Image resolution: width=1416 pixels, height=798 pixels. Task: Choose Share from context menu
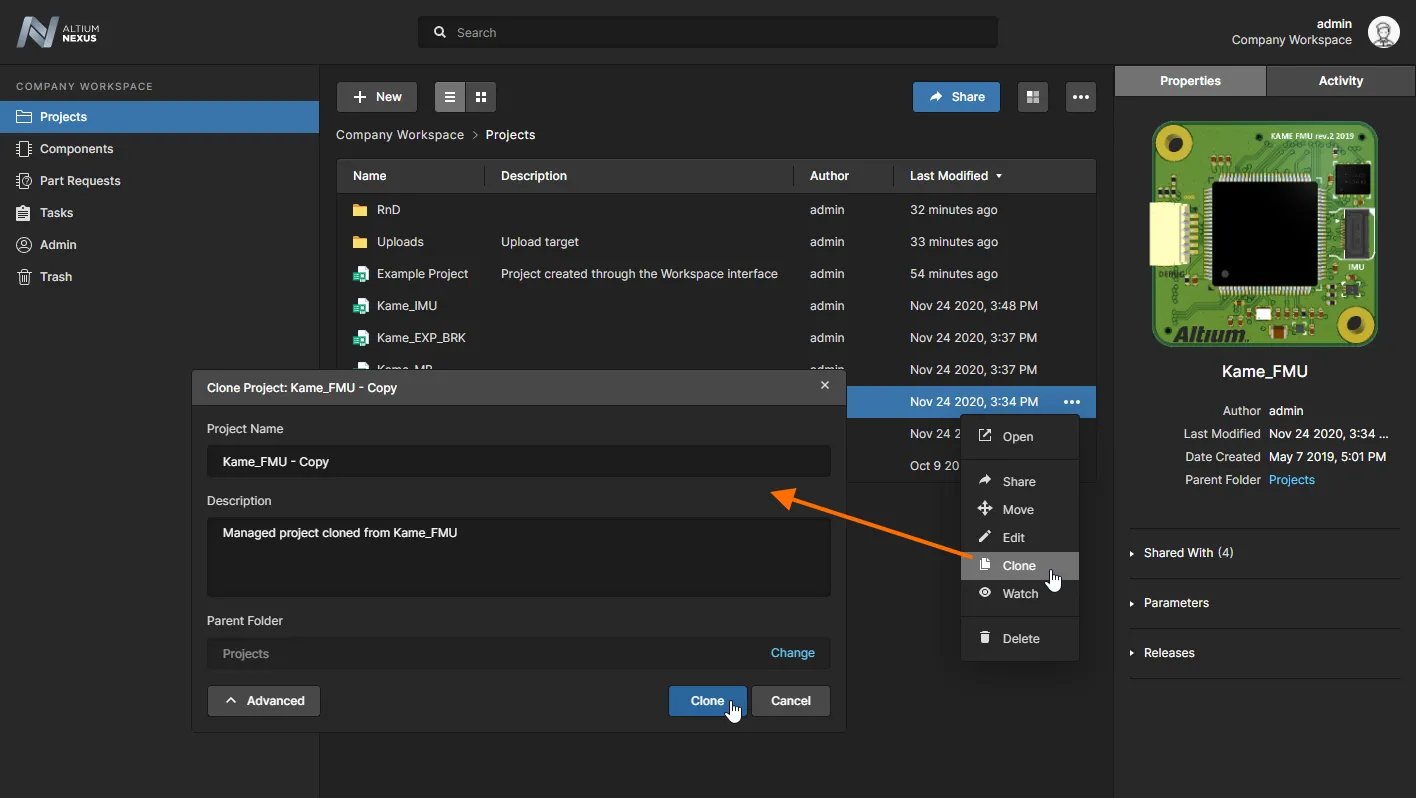pyautogui.click(x=1020, y=482)
